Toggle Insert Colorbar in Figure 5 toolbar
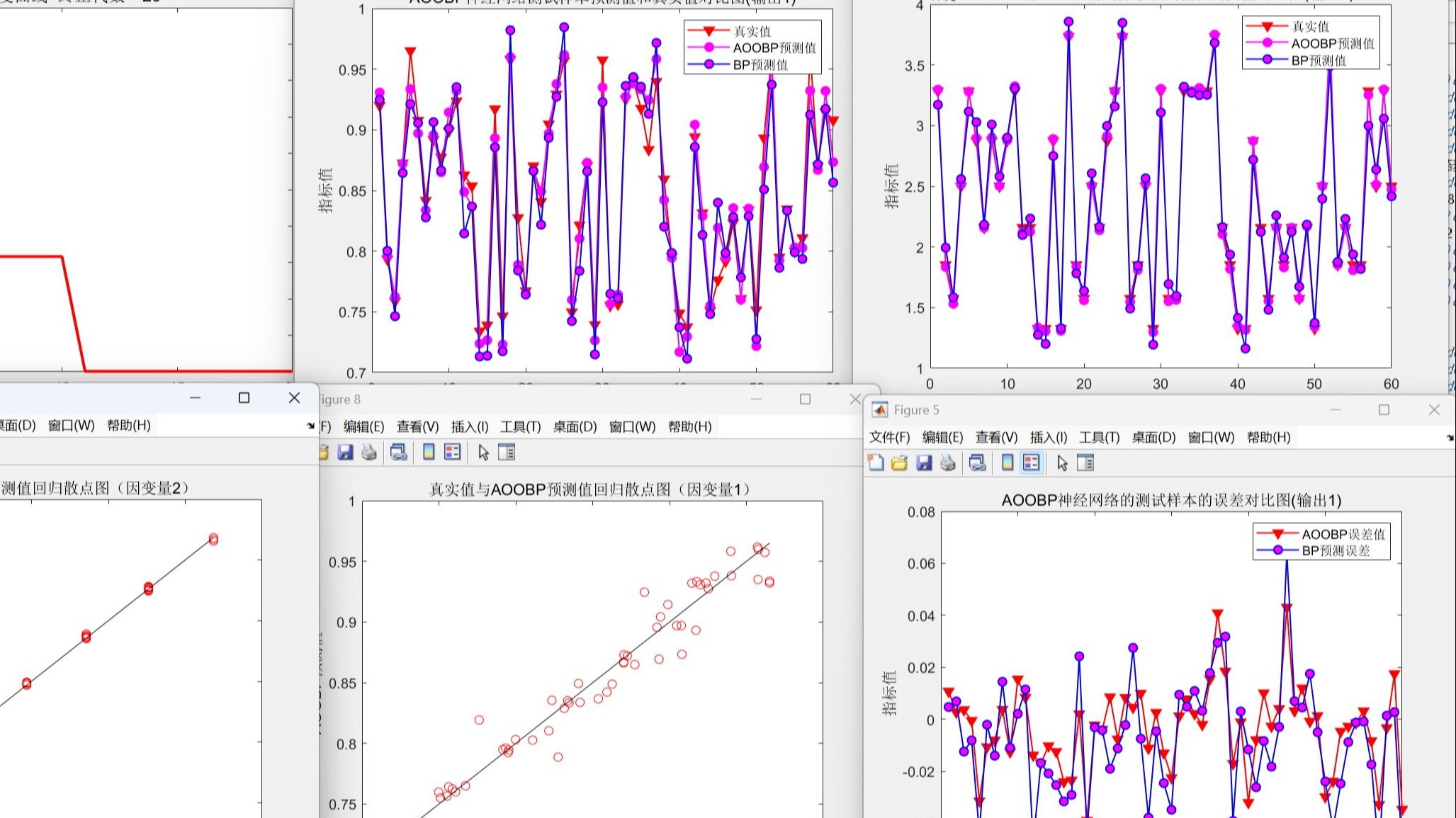The width and height of the screenshot is (1456, 818). tap(1008, 463)
